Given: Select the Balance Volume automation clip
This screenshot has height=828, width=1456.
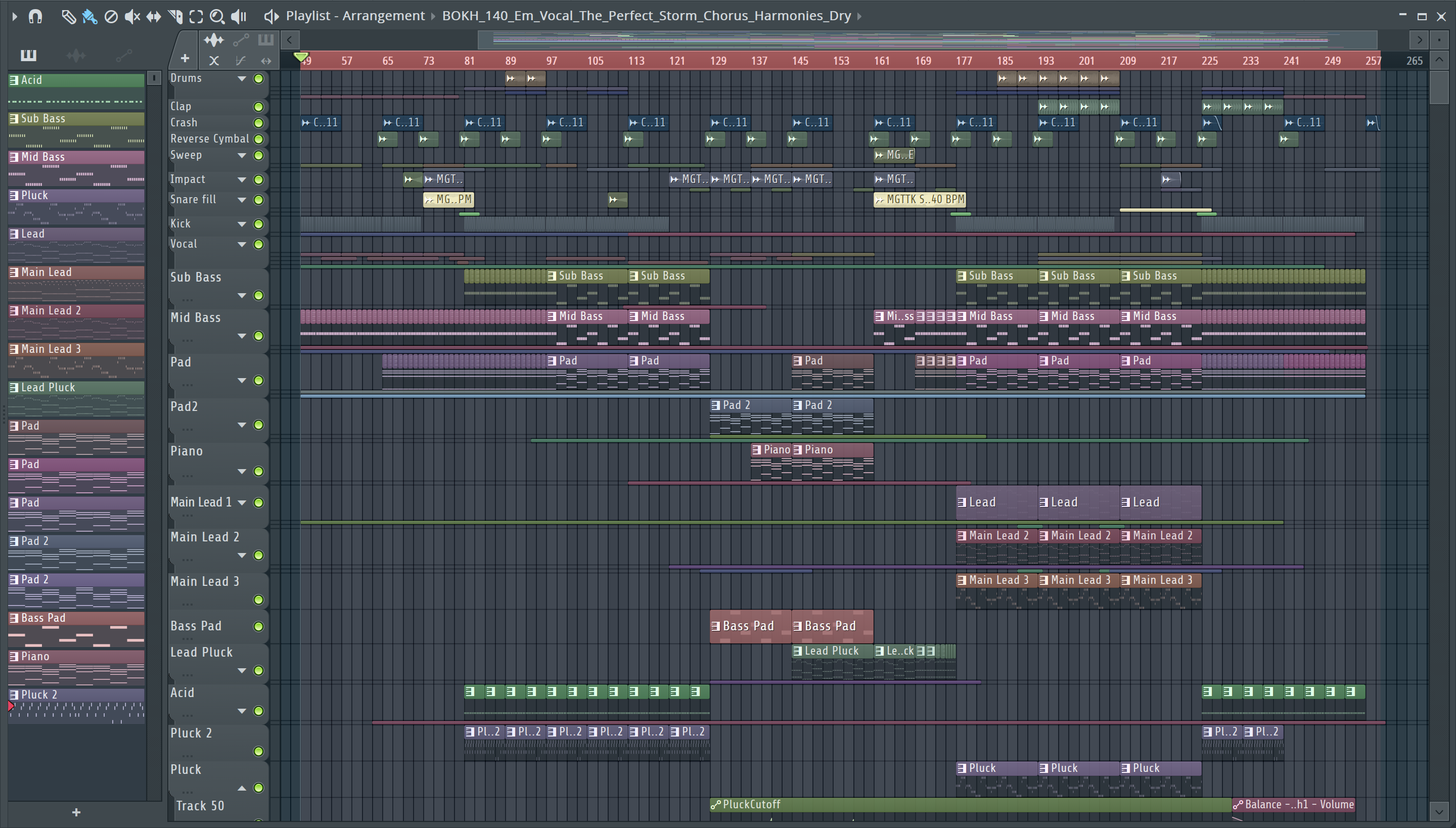Looking at the screenshot, I should (1293, 805).
